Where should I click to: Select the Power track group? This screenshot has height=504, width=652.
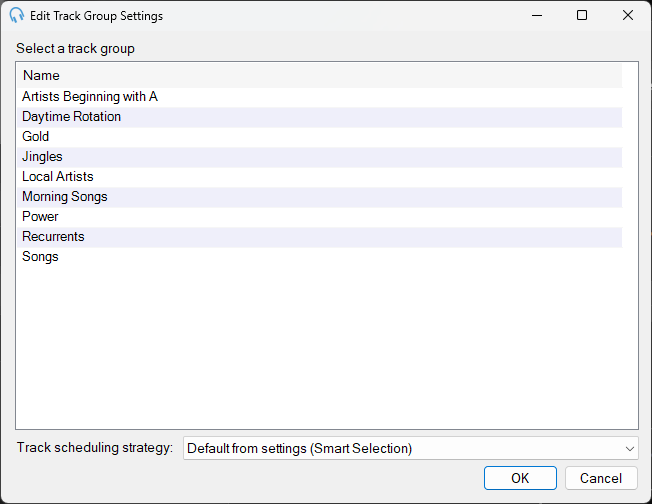tap(320, 217)
